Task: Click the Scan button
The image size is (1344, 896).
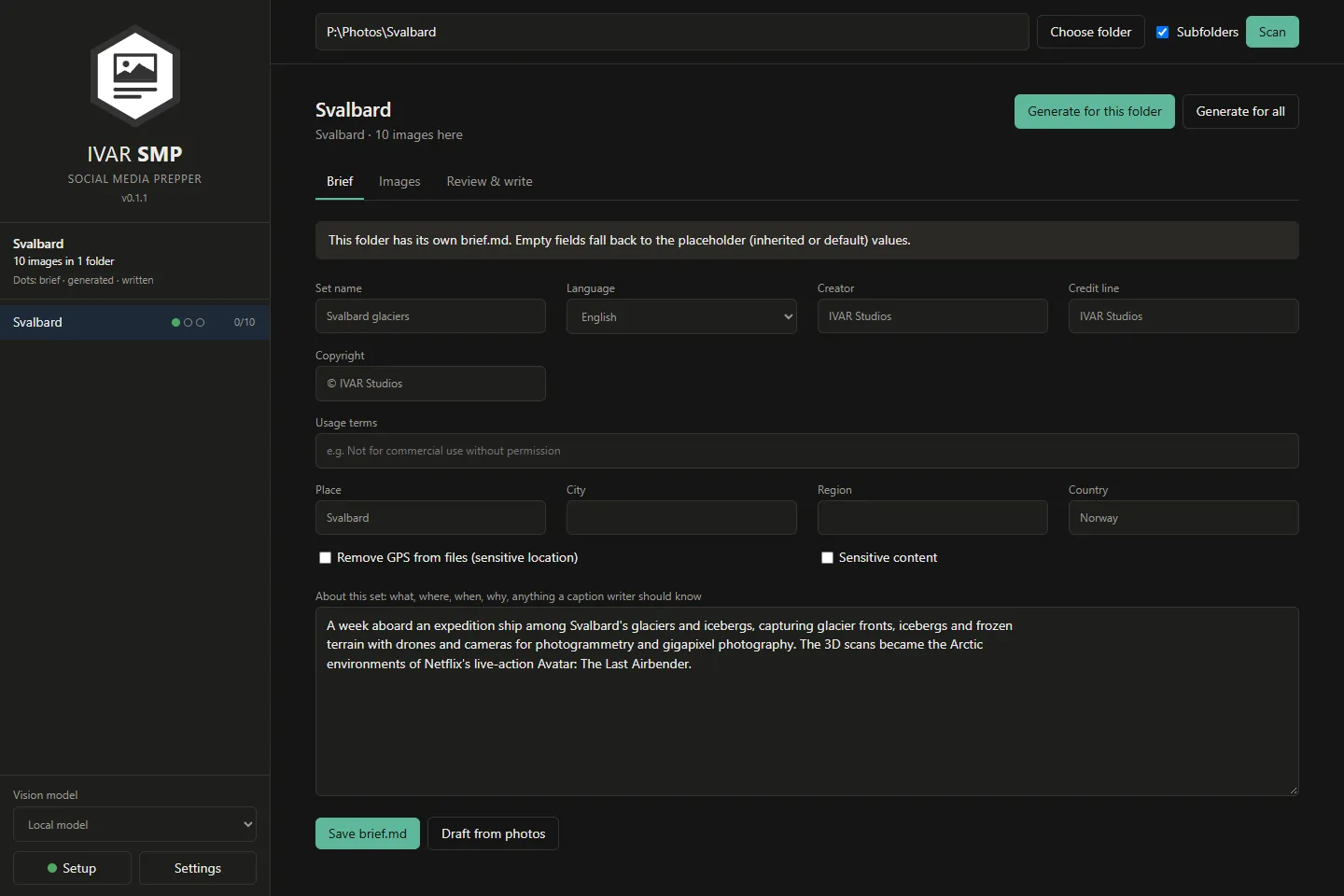Action: 1272,32
